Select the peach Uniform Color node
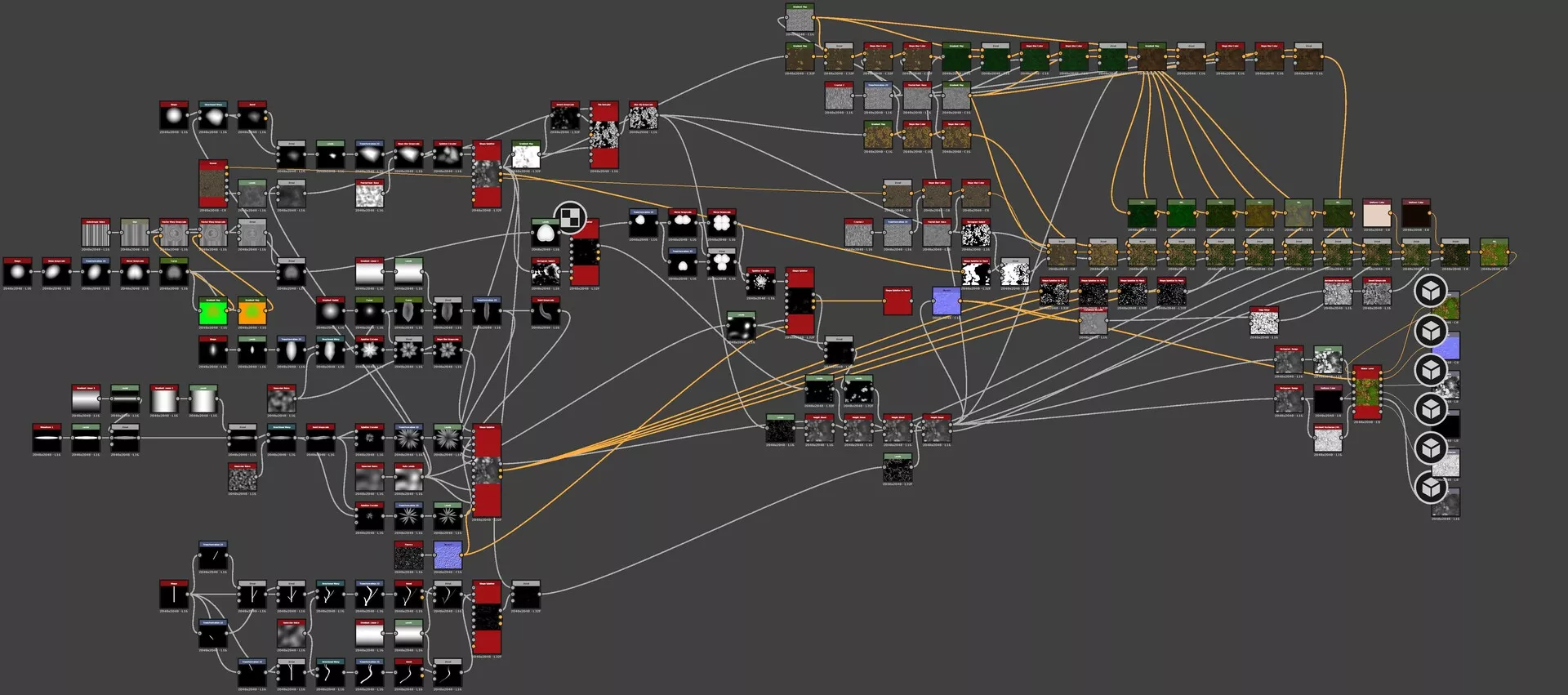The width and height of the screenshot is (1568, 695). coord(1377,215)
